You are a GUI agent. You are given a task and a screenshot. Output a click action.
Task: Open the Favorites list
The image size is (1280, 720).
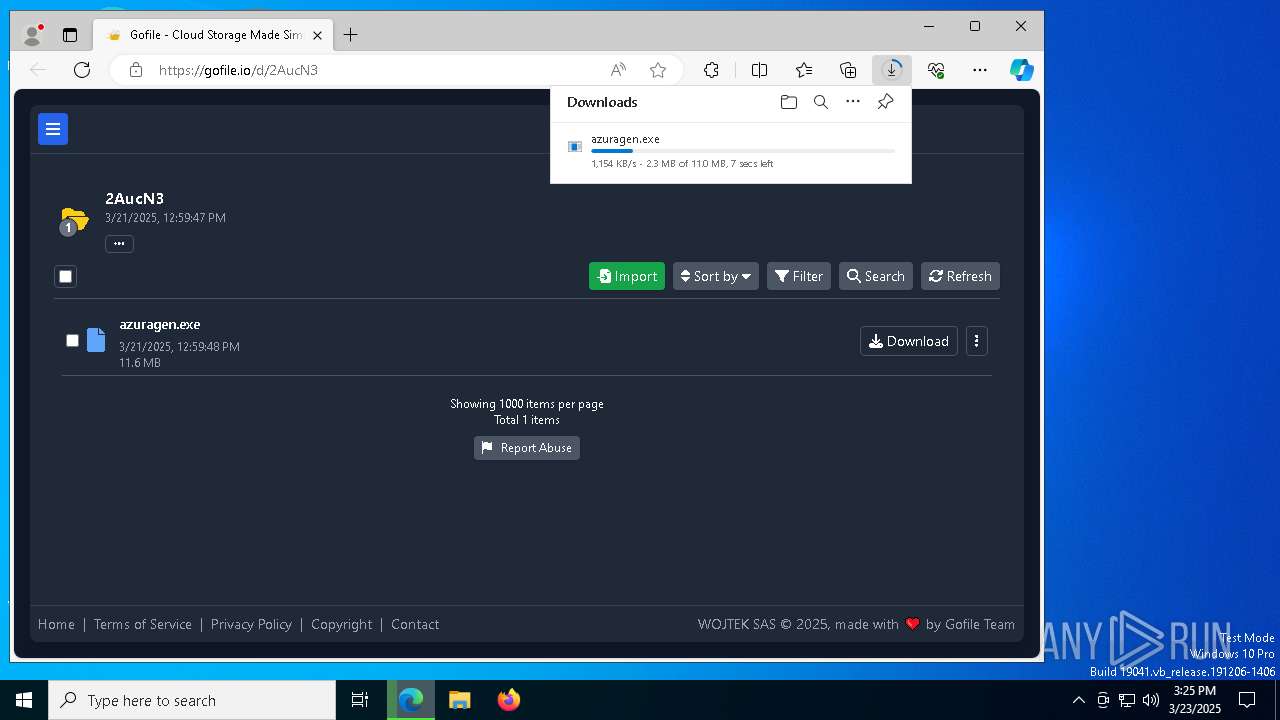[804, 70]
